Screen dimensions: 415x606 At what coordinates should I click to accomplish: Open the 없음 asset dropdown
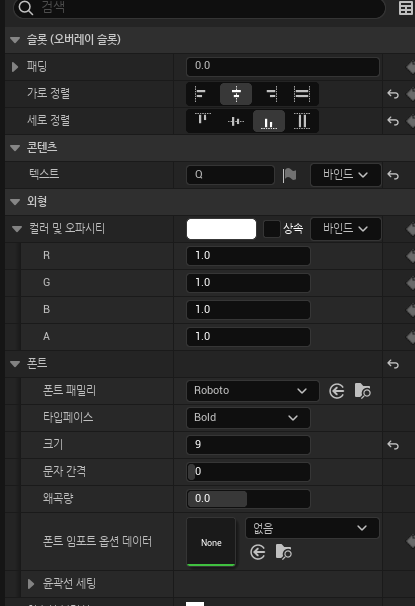312,528
